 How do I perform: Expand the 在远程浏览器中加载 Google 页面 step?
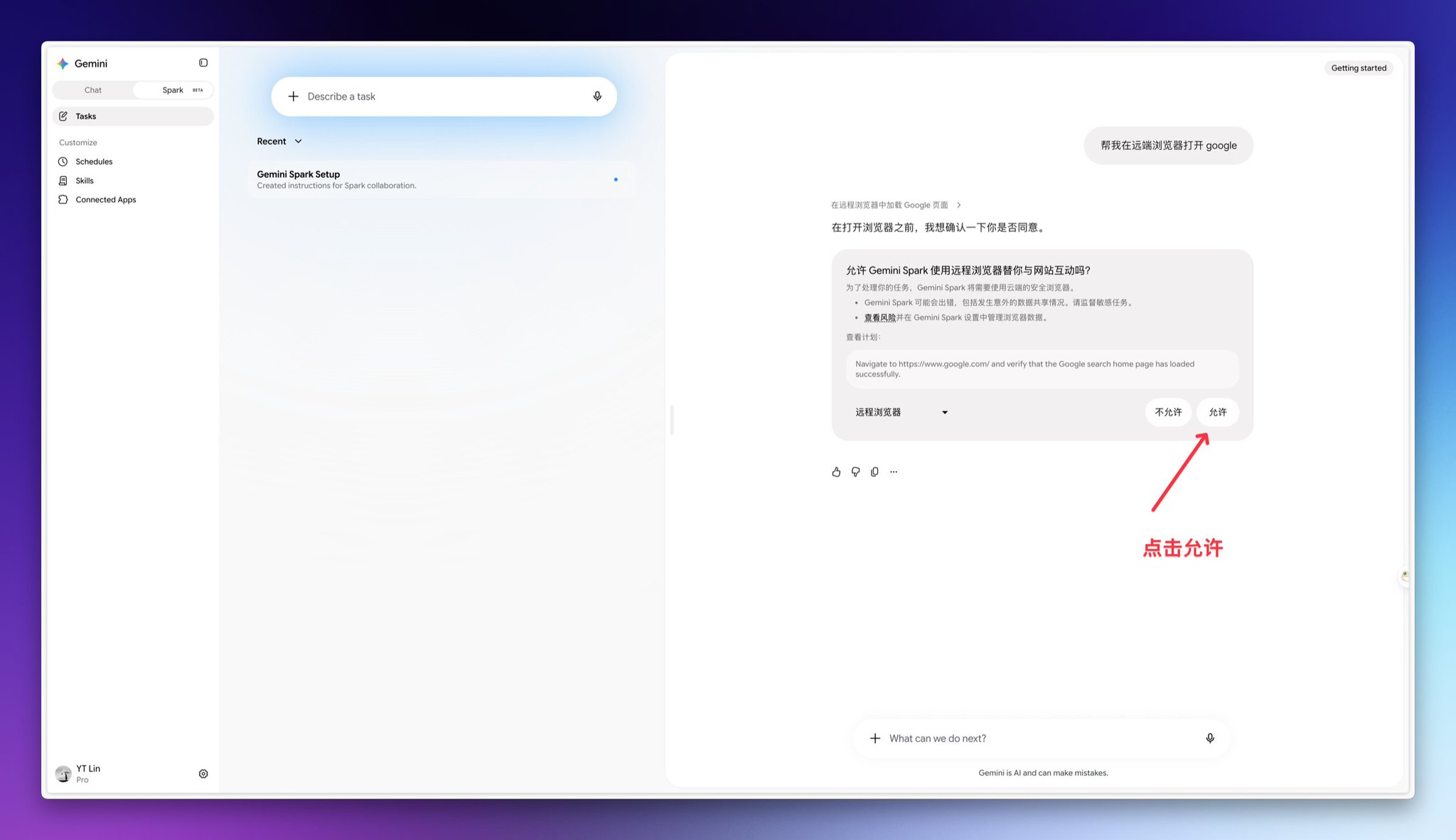point(896,205)
